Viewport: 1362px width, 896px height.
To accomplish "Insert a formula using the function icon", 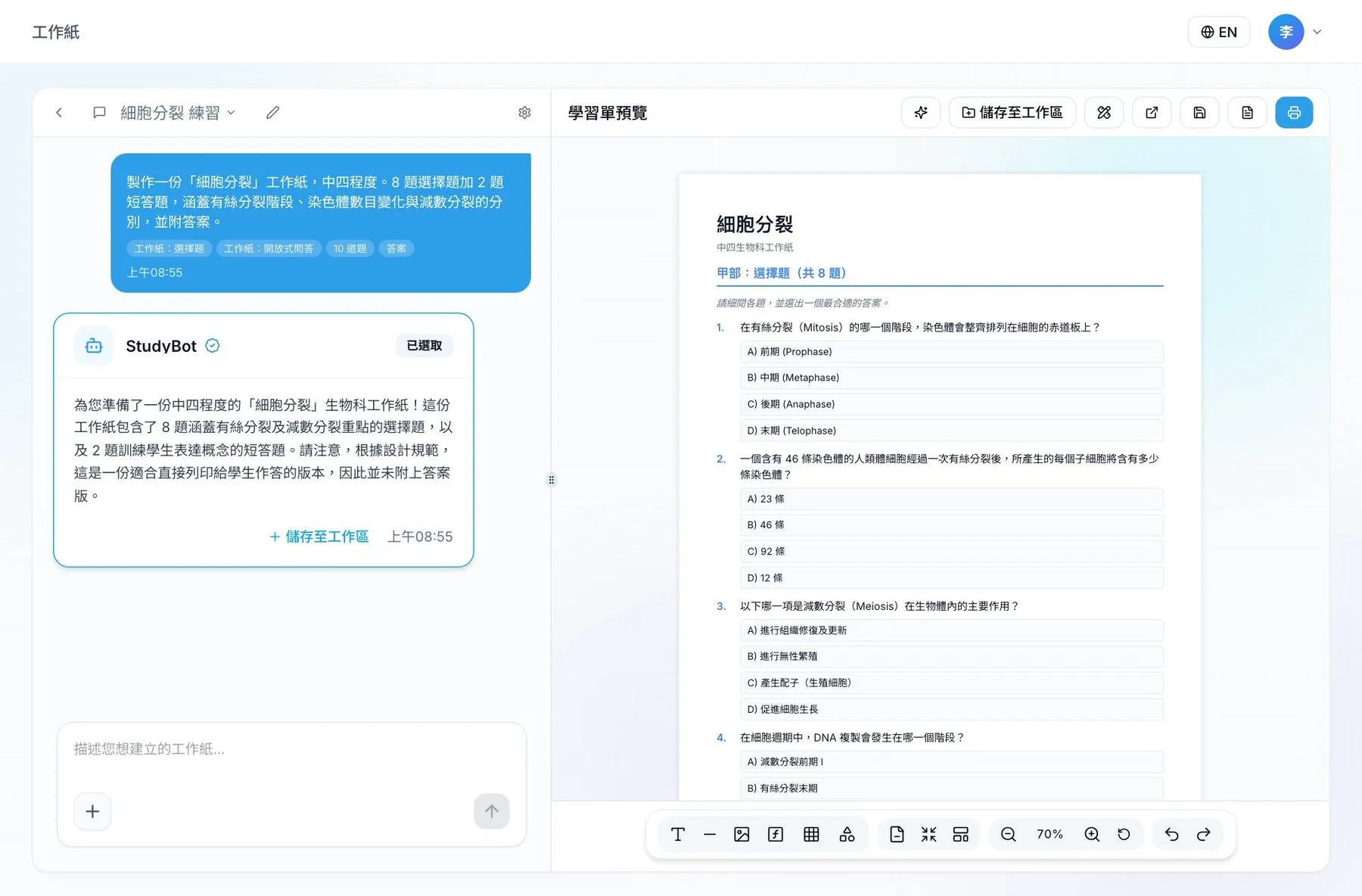I will pos(776,834).
